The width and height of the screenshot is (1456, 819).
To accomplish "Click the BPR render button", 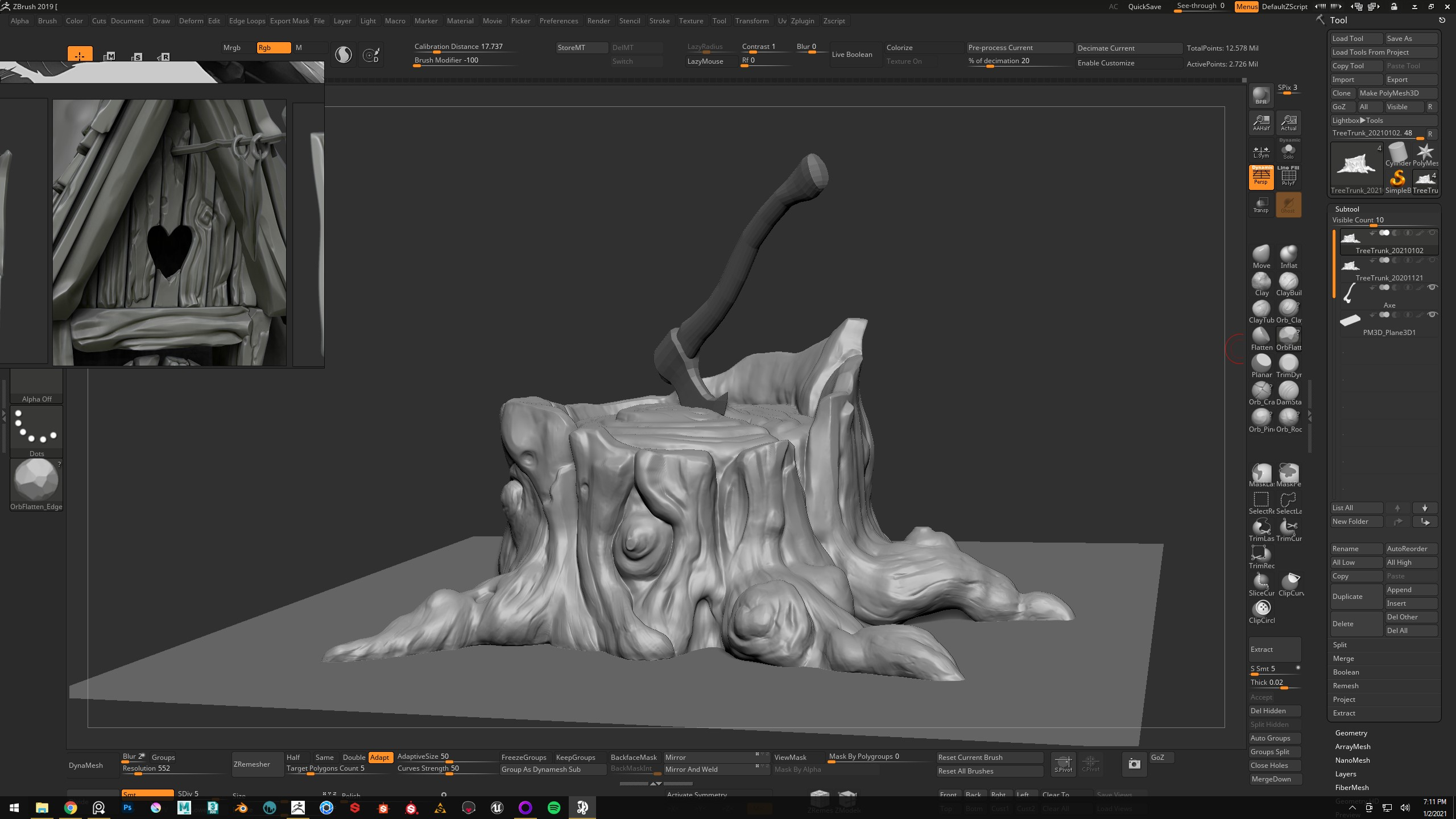I will click(1261, 96).
